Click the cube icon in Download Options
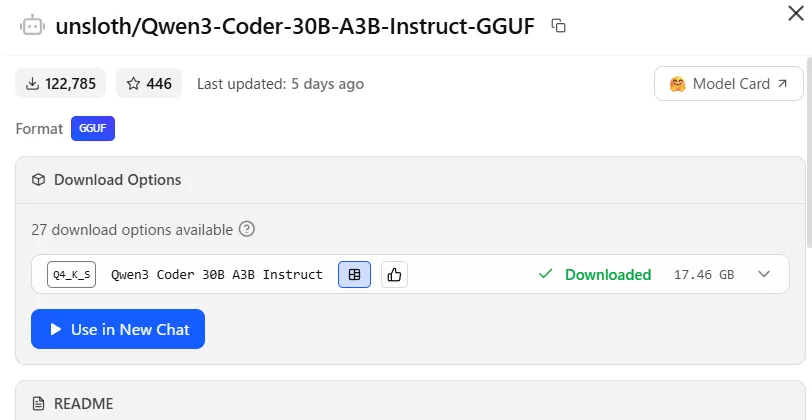 point(39,180)
